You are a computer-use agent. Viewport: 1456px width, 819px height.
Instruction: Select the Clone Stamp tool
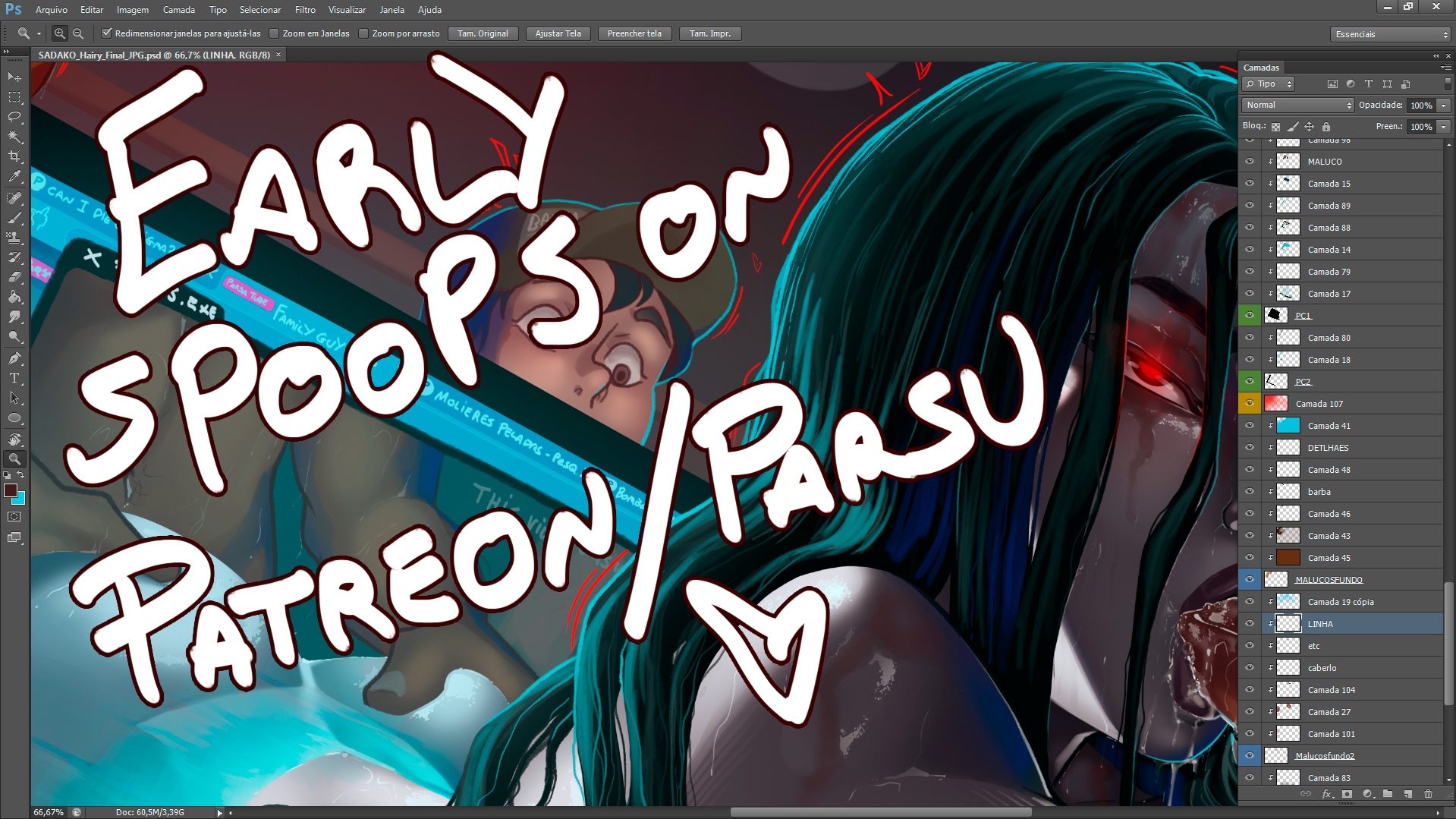[14, 237]
